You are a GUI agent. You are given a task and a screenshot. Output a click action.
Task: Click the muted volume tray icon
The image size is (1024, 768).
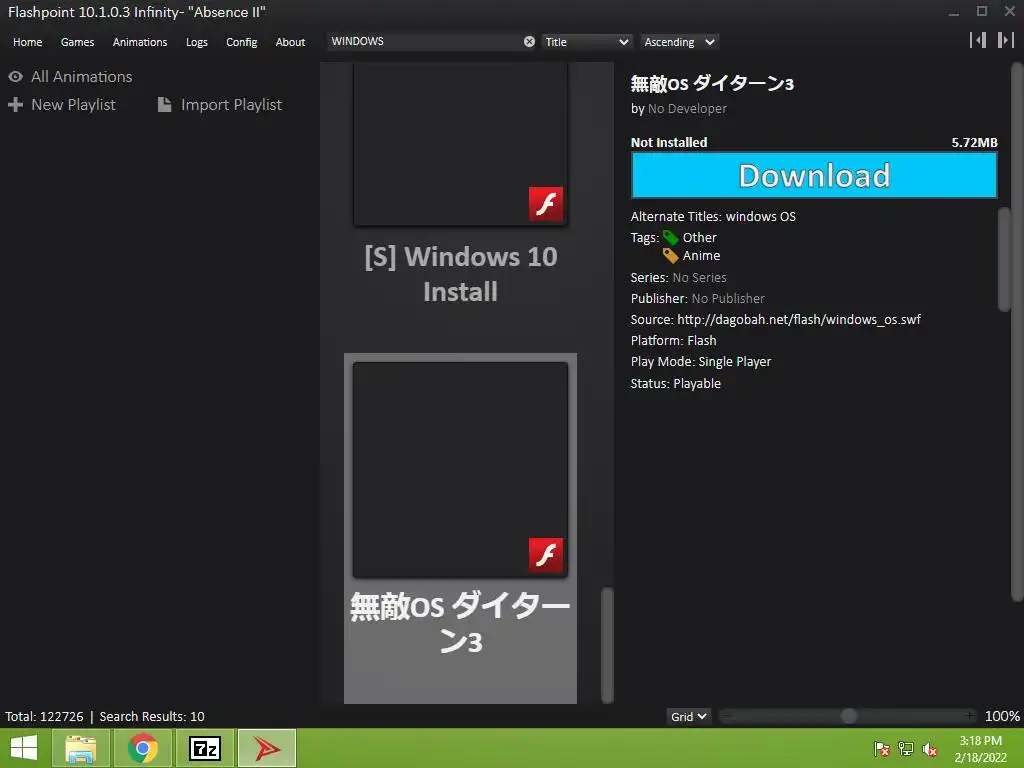pyautogui.click(x=930, y=748)
